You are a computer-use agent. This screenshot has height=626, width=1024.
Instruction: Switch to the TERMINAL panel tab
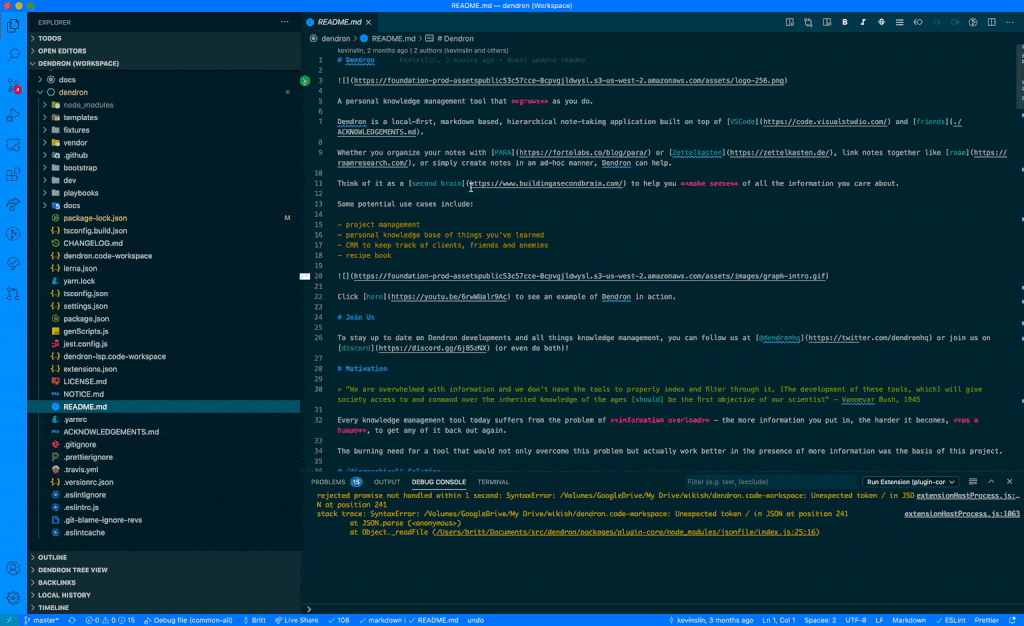[493, 482]
